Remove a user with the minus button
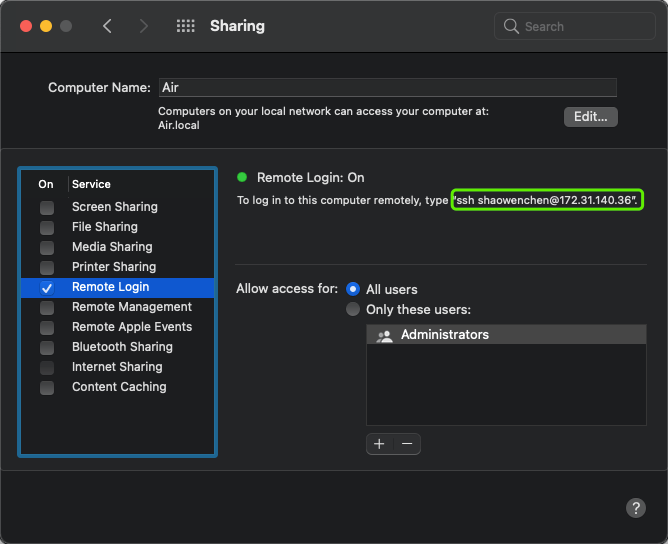The image size is (668, 544). pyautogui.click(x=407, y=444)
